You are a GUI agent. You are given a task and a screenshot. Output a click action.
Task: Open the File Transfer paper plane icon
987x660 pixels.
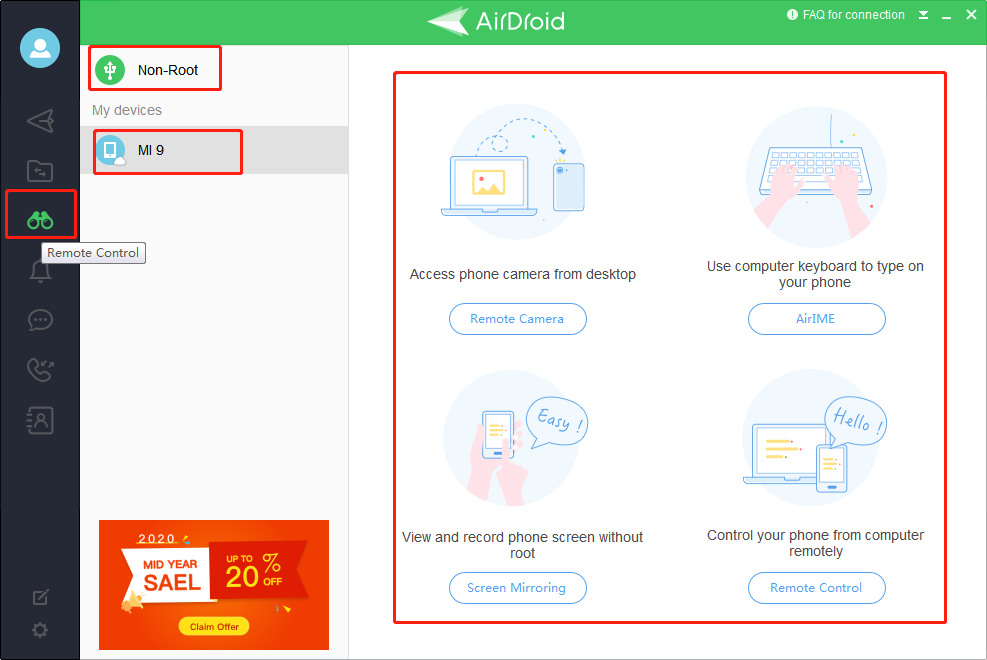(40, 121)
